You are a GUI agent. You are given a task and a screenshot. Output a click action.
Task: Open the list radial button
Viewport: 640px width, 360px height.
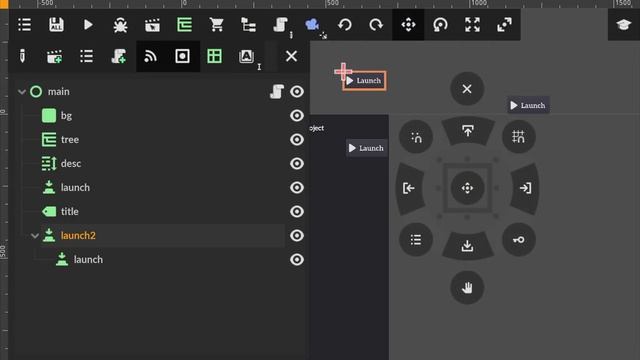[416, 240]
